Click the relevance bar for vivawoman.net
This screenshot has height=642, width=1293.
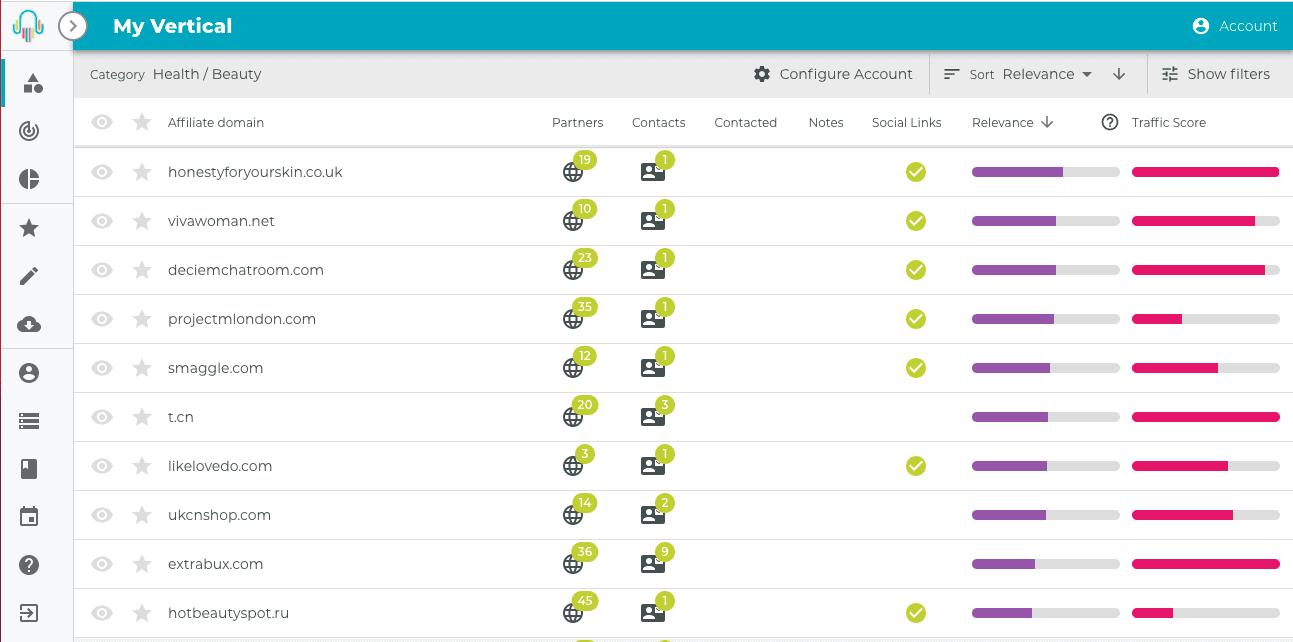point(1046,221)
